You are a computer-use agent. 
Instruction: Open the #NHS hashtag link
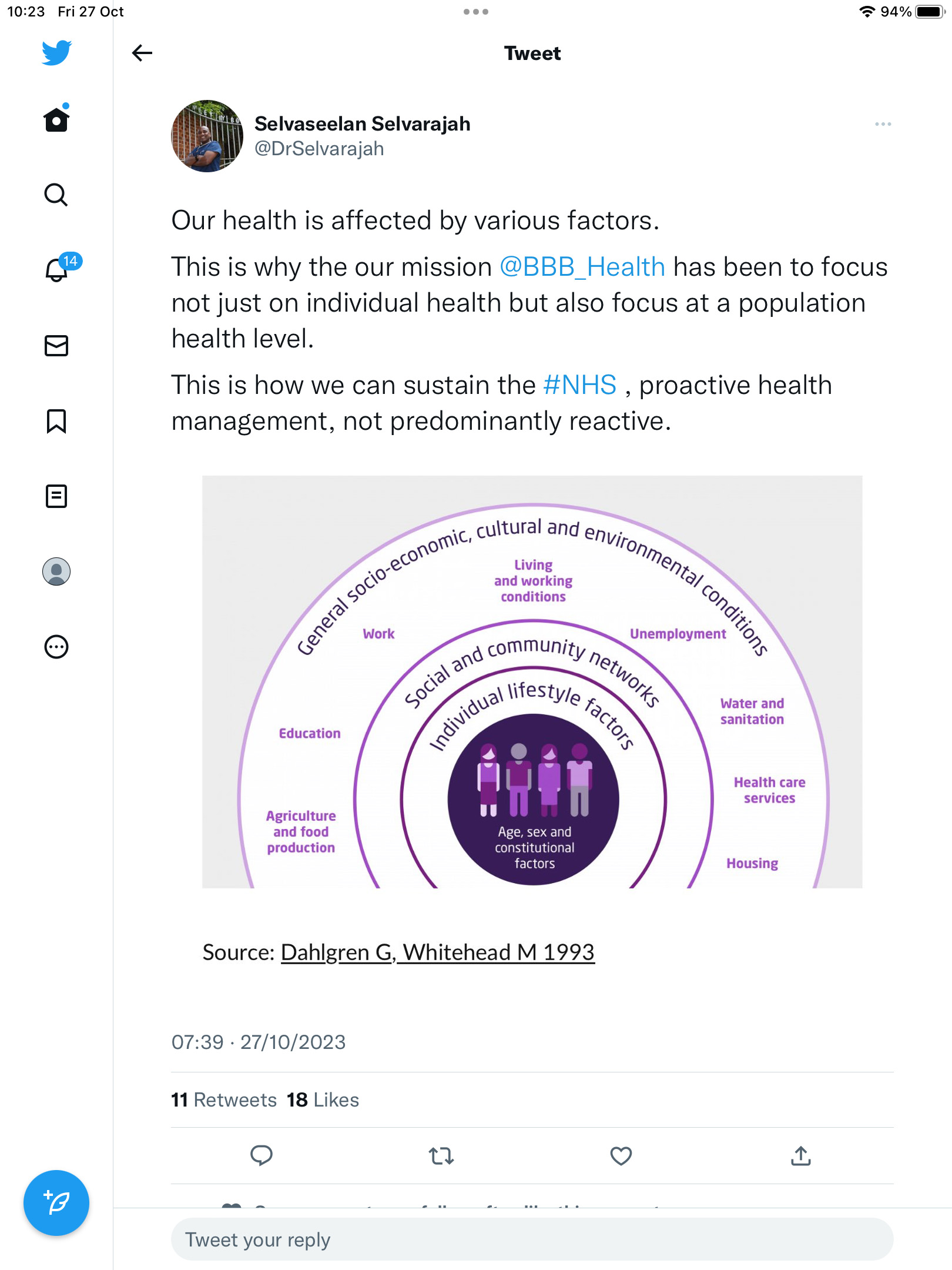click(x=580, y=385)
